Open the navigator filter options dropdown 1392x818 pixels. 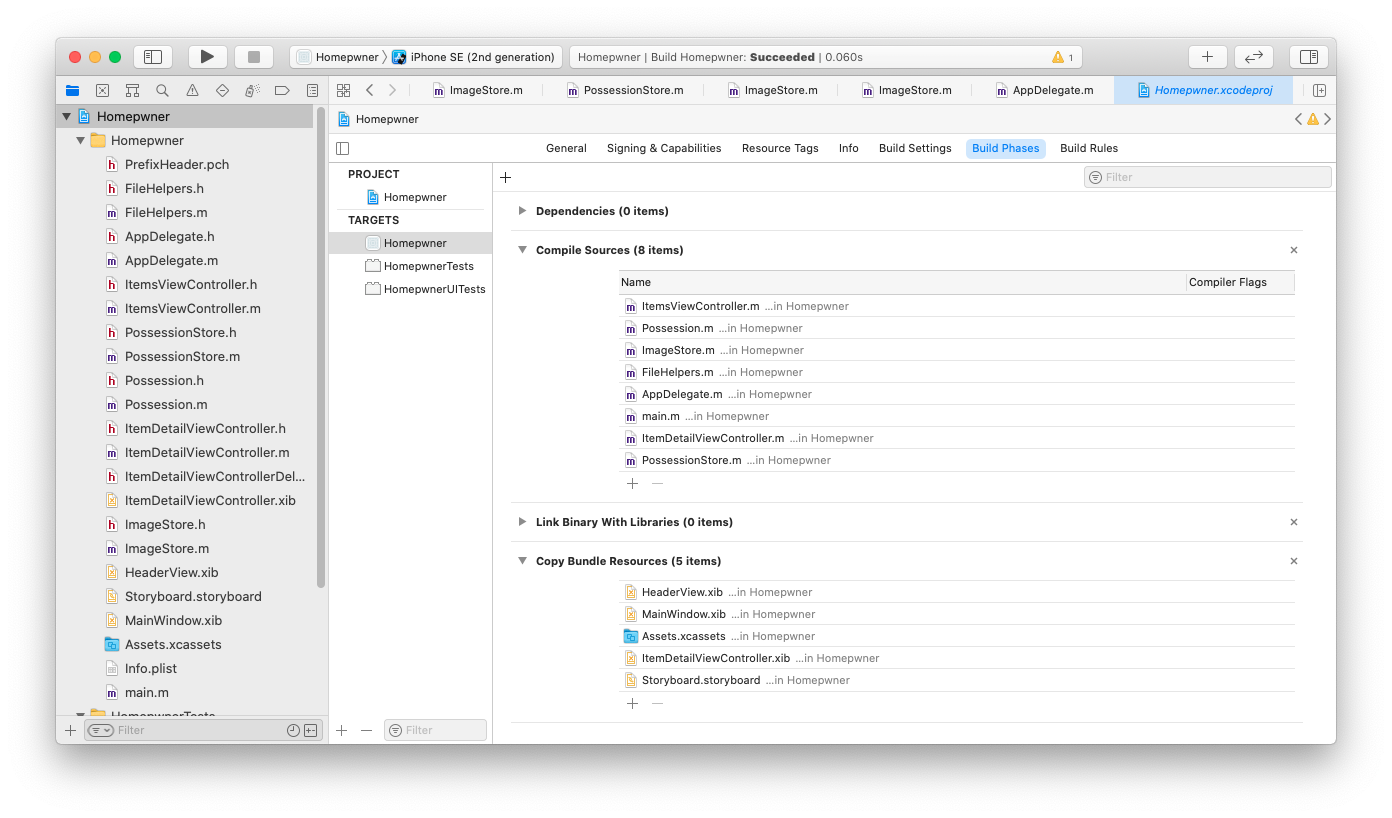pos(100,730)
